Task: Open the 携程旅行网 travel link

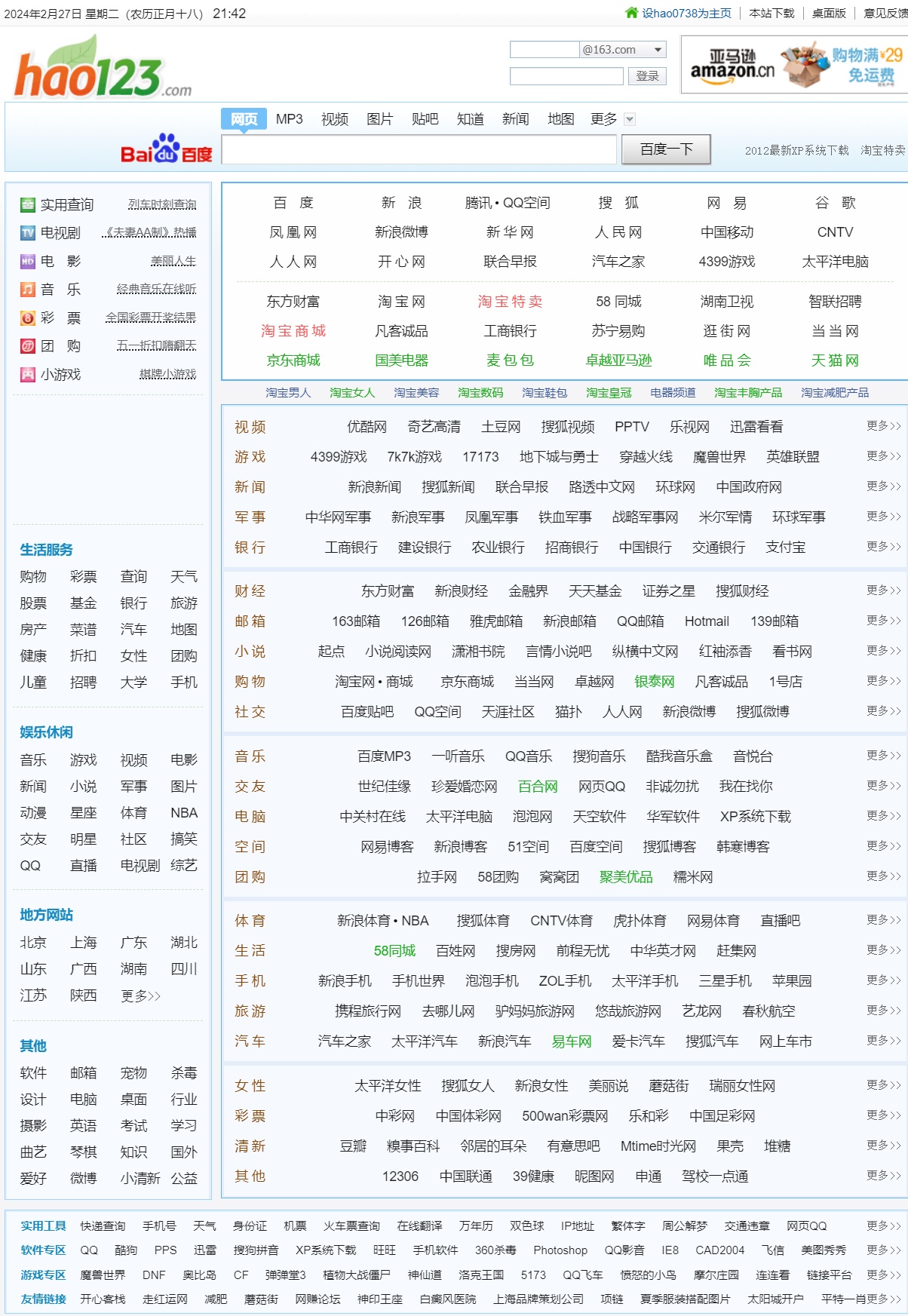Action: click(x=368, y=1011)
